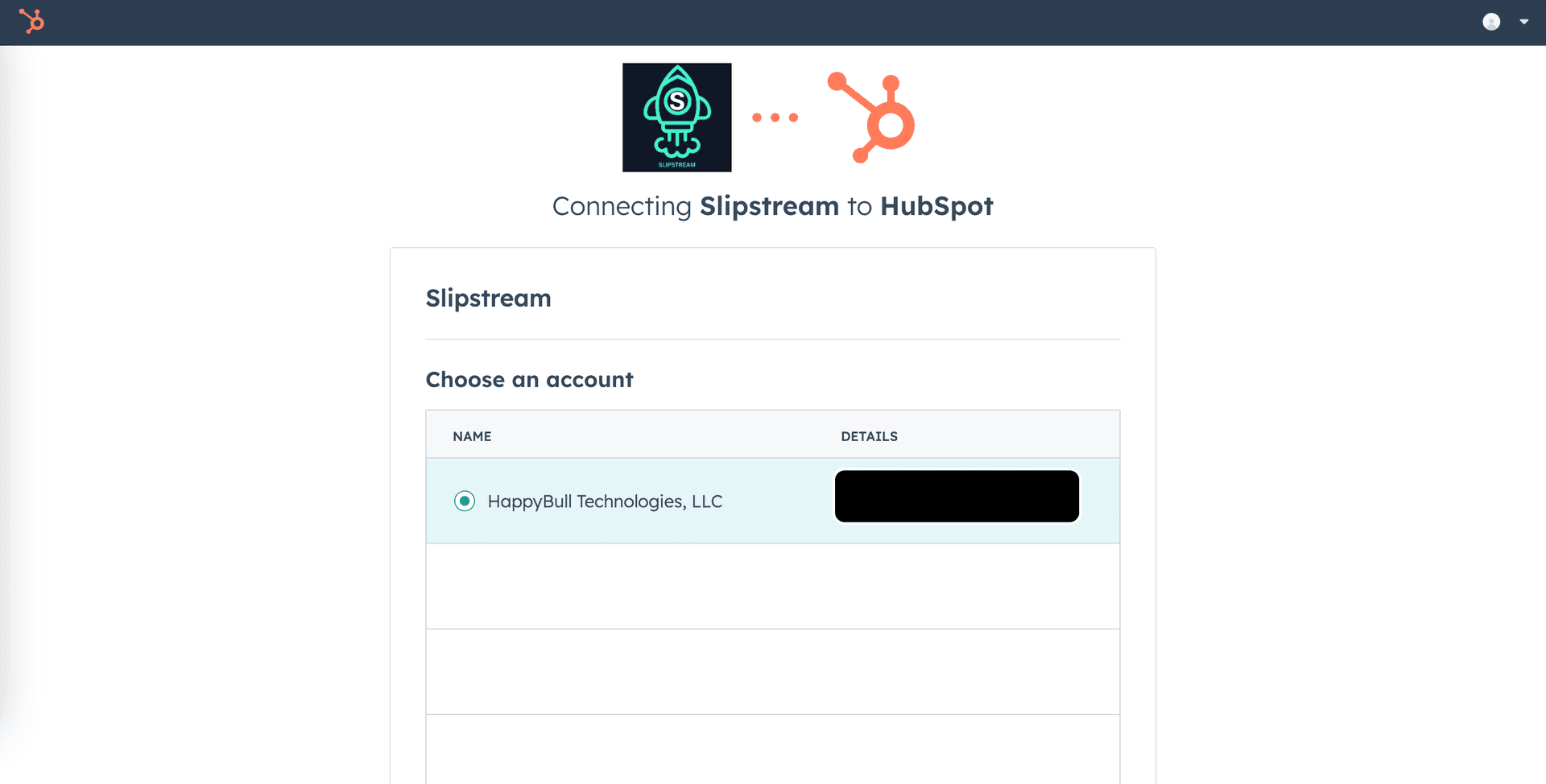This screenshot has height=784, width=1546.
Task: Click the orange dots connecting the two logos
Action: pos(775,117)
